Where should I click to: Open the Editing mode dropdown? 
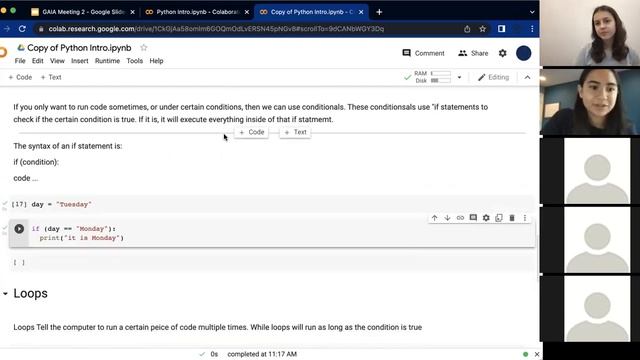click(x=493, y=77)
